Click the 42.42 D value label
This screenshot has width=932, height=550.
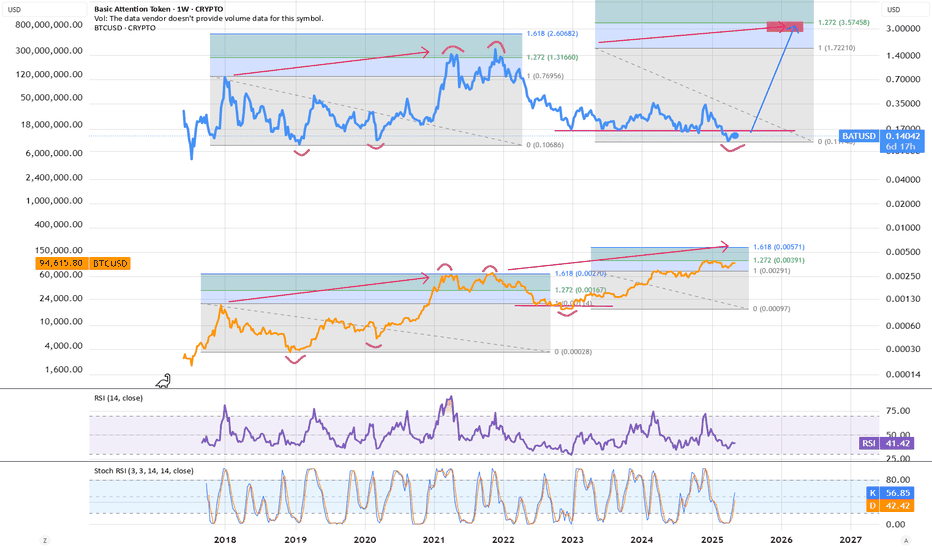[x=898, y=506]
